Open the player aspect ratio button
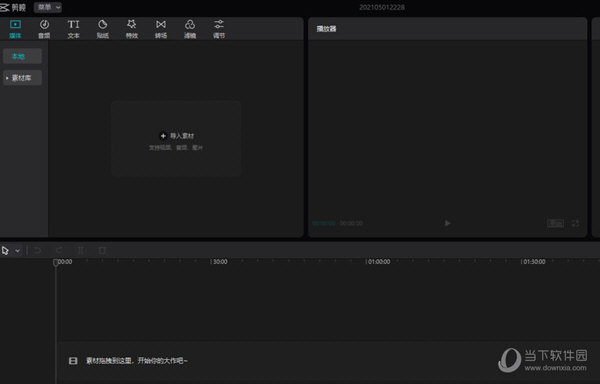The width and height of the screenshot is (600, 384). point(555,223)
